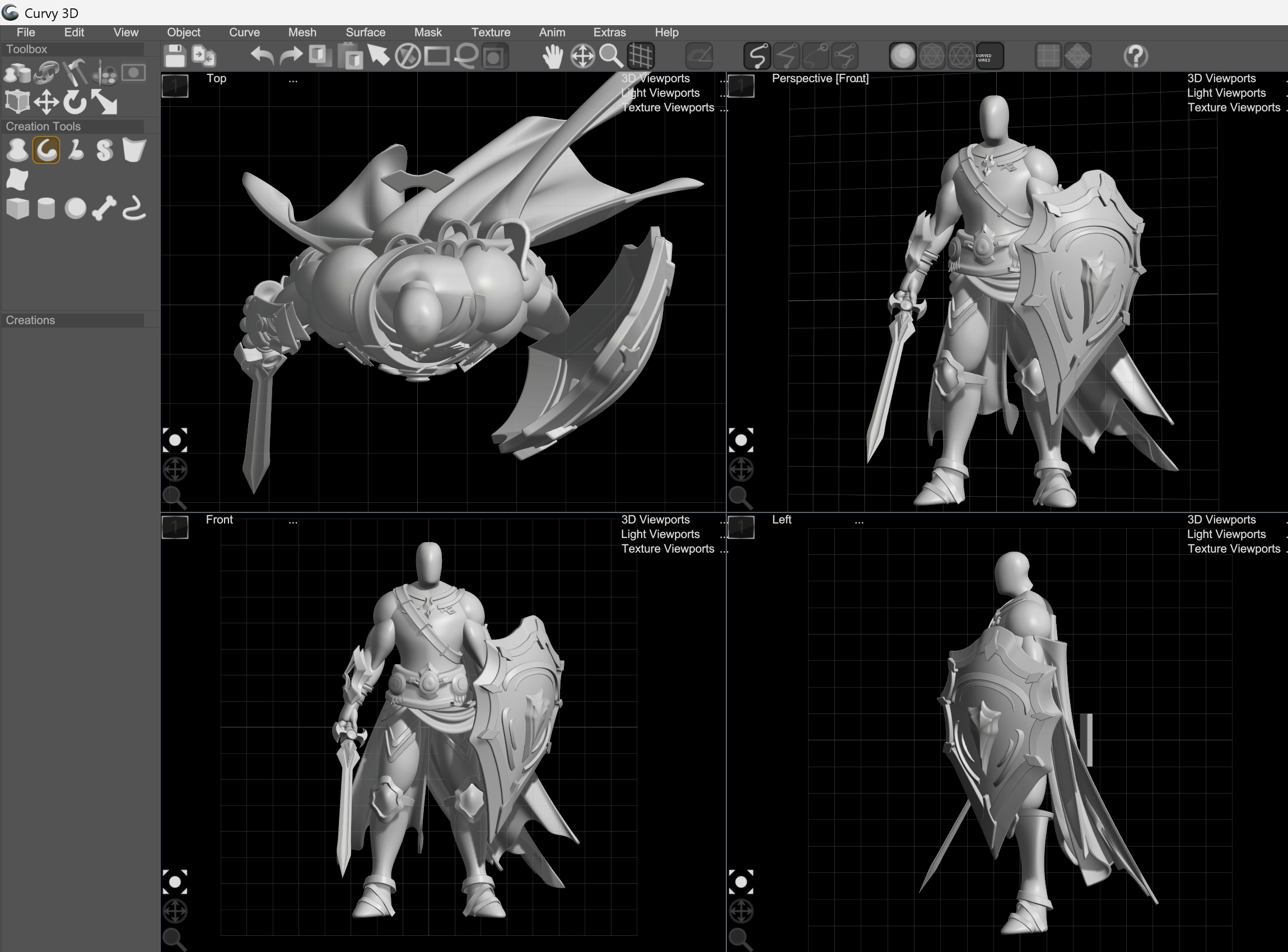This screenshot has height=952, width=1288.
Task: Open 3D Viewports list in Front viewport
Action: coord(655,520)
